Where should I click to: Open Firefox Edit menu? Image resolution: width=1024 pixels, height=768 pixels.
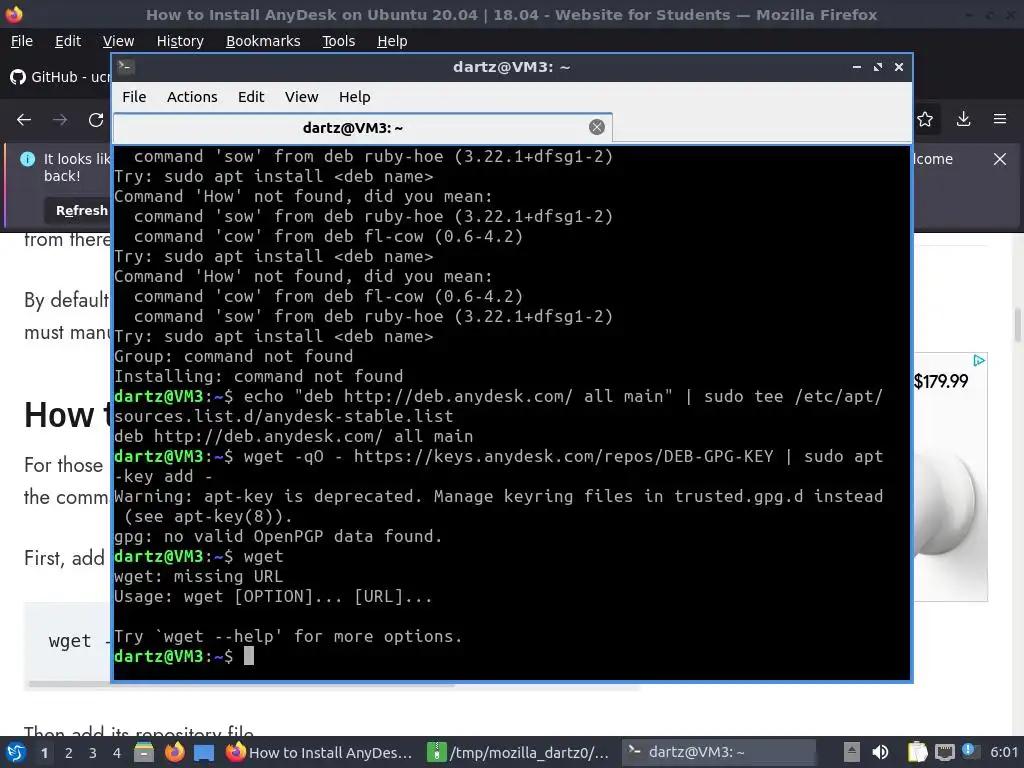pyautogui.click(x=68, y=41)
